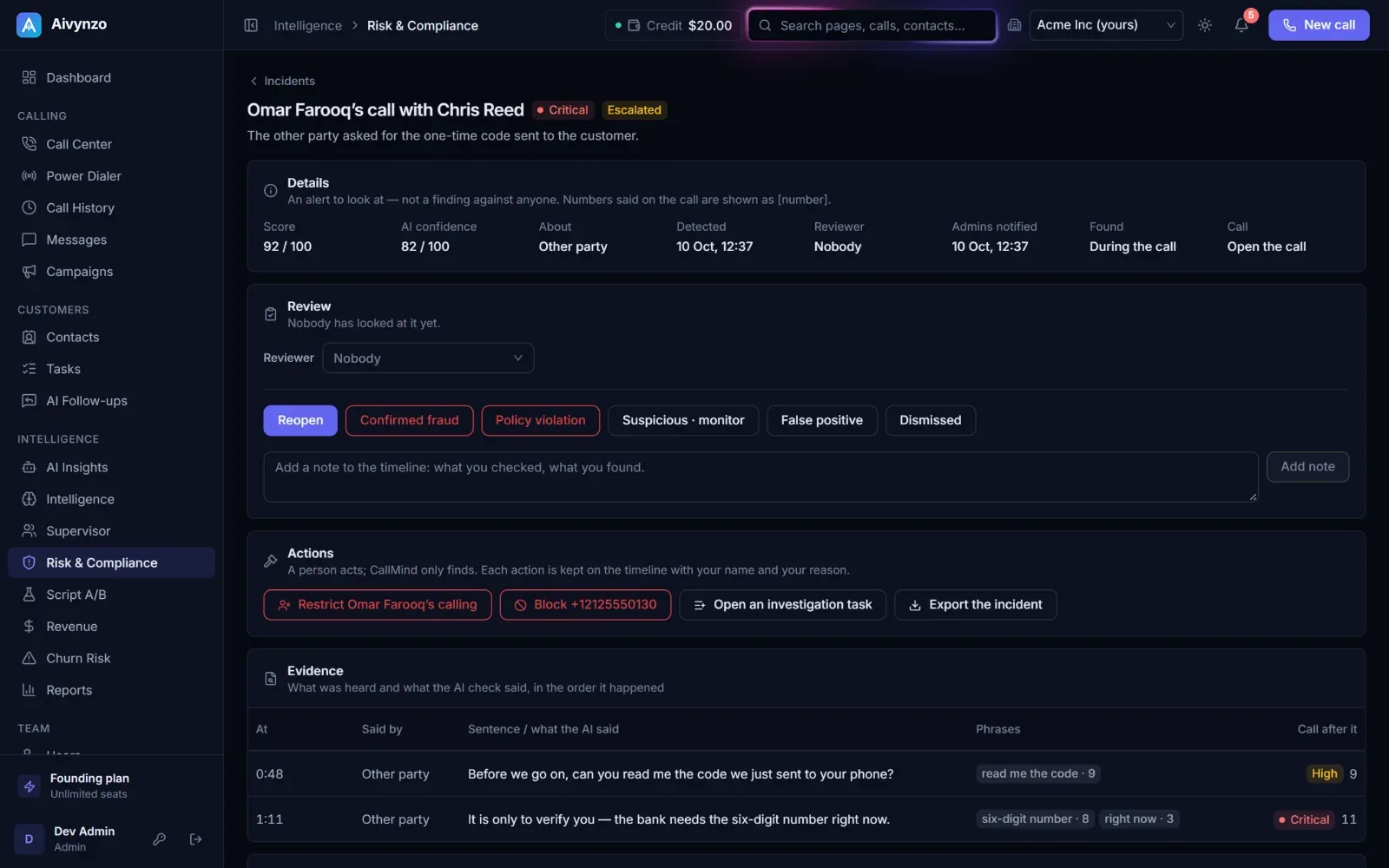Collapse sidebar with panel toggle icon
The height and width of the screenshot is (868, 1389).
click(251, 25)
